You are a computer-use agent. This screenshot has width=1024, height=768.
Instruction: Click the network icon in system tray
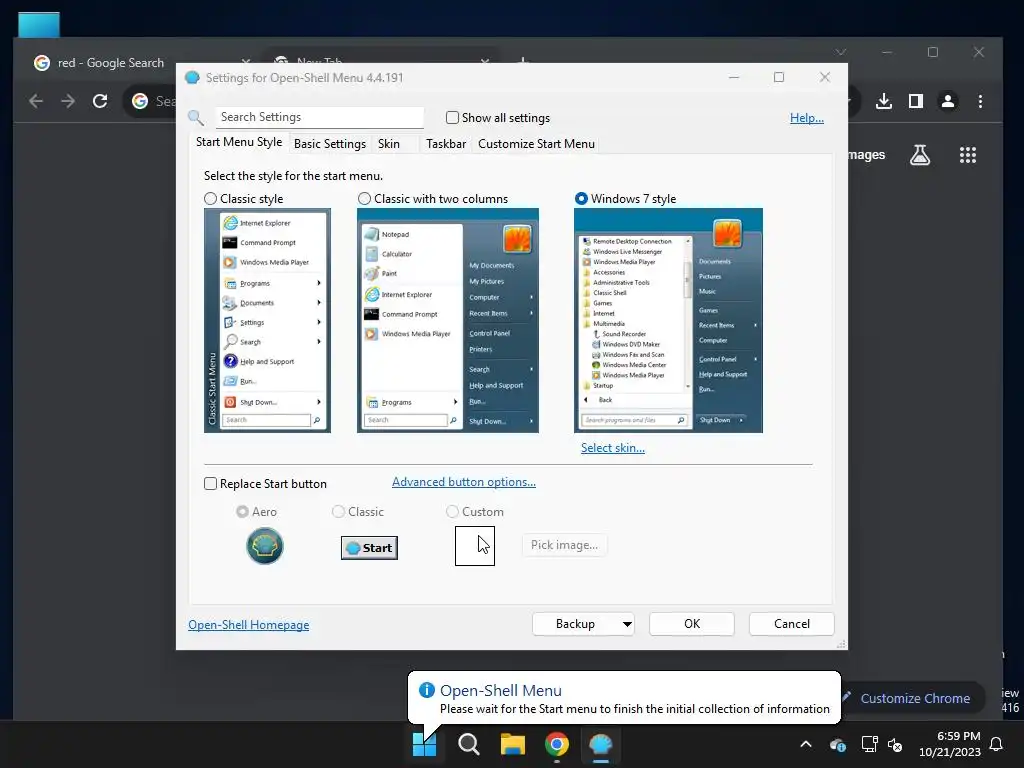click(x=869, y=744)
